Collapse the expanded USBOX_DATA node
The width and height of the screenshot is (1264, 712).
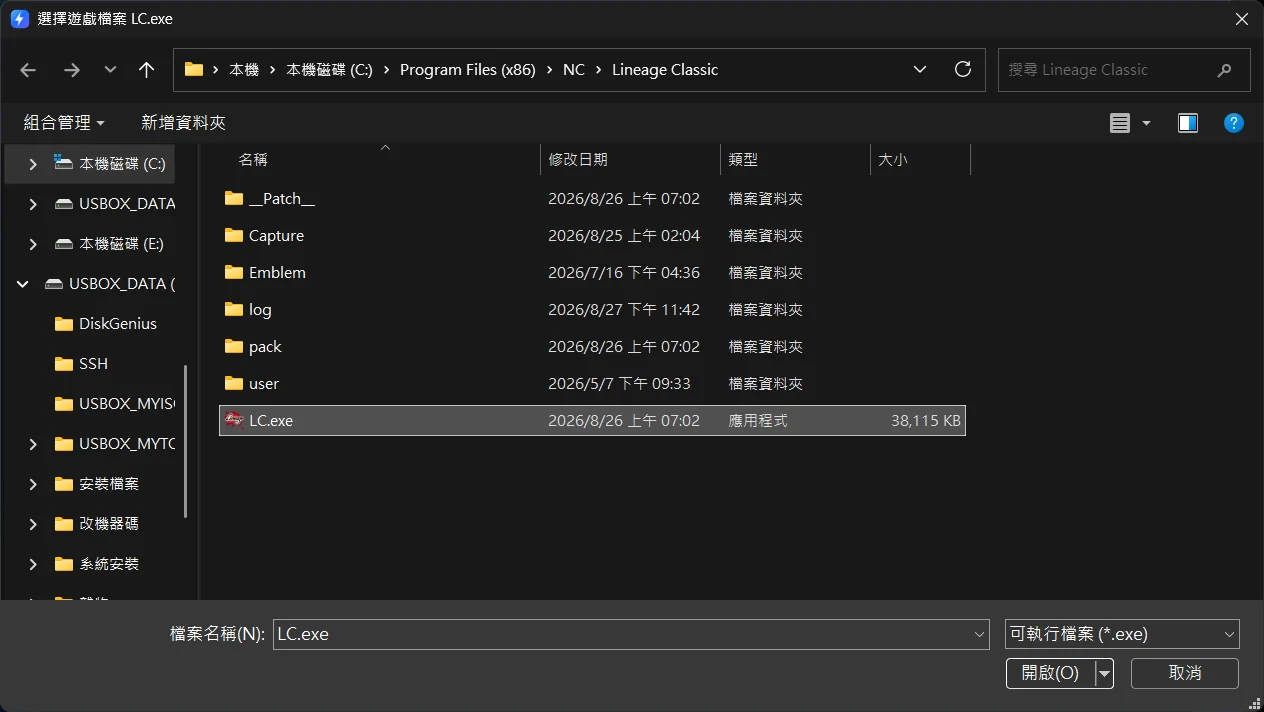tap(23, 284)
